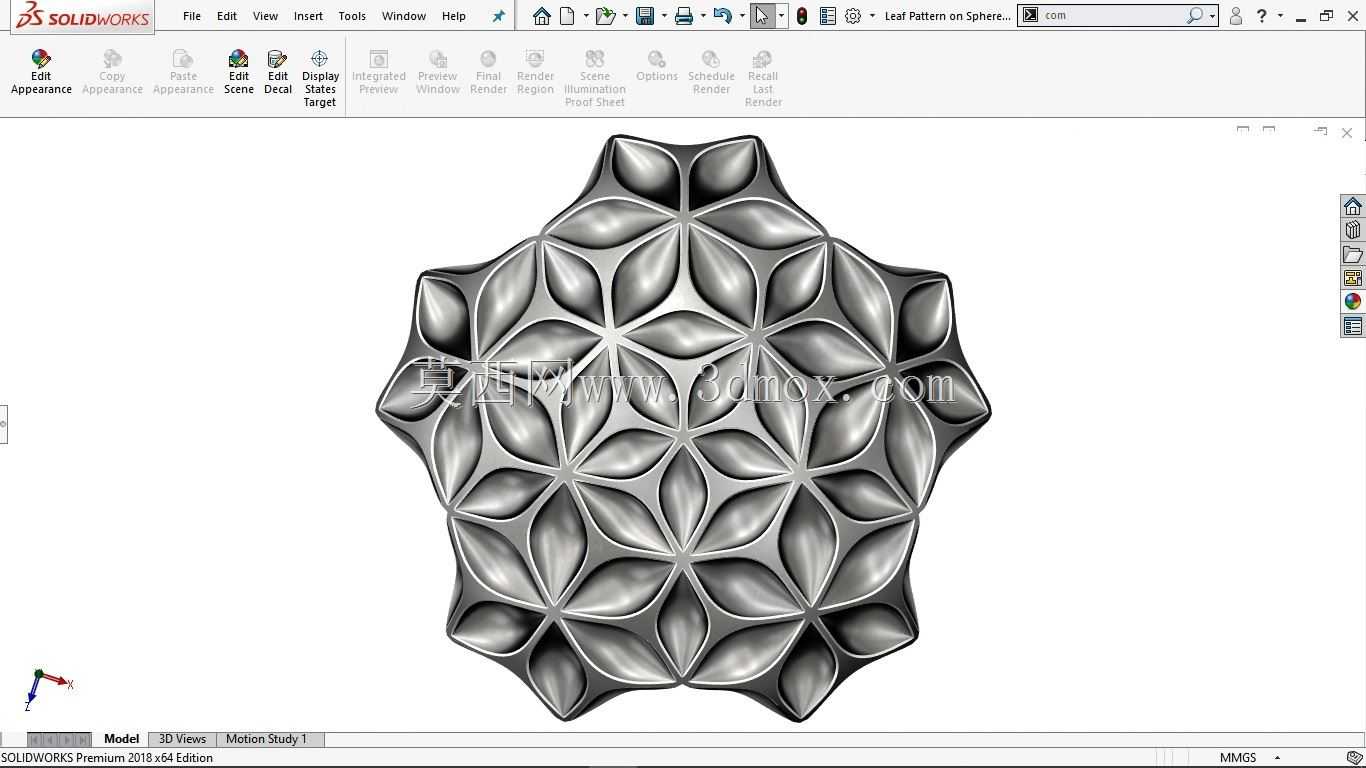Open the Help question mark
Screen dimensions: 1366x768
click(1262, 16)
